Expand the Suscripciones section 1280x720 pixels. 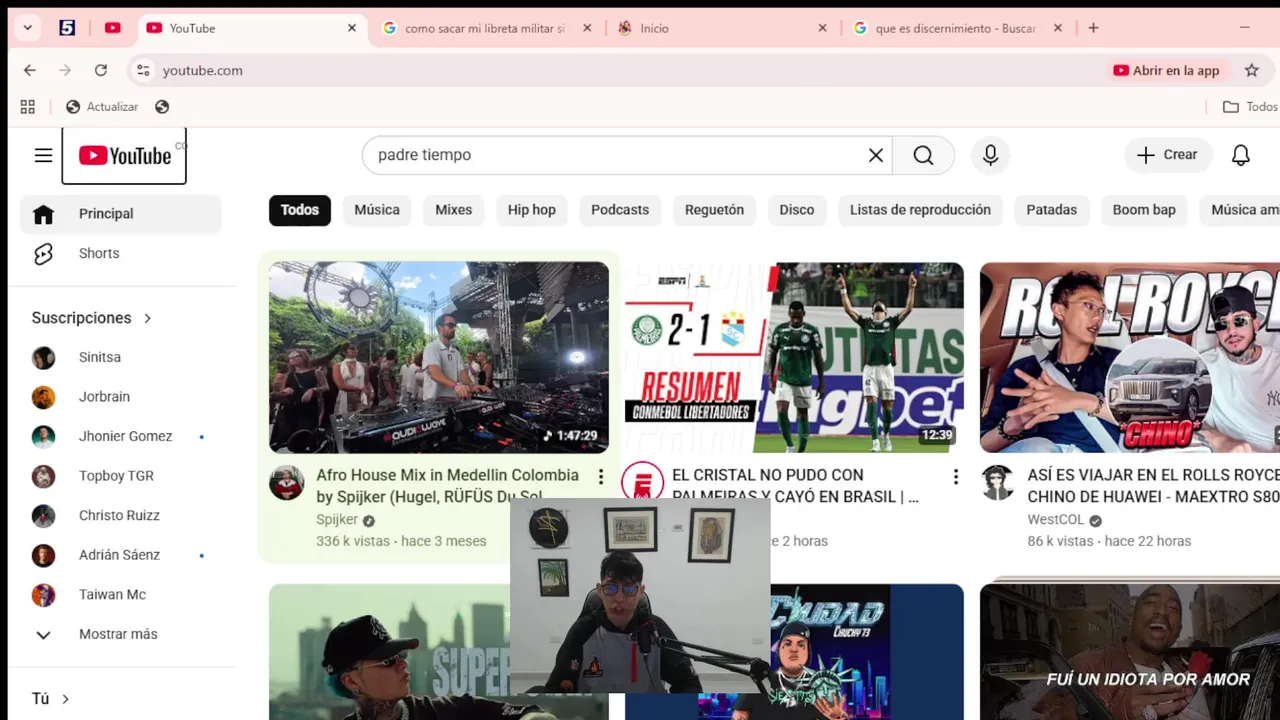coord(92,318)
